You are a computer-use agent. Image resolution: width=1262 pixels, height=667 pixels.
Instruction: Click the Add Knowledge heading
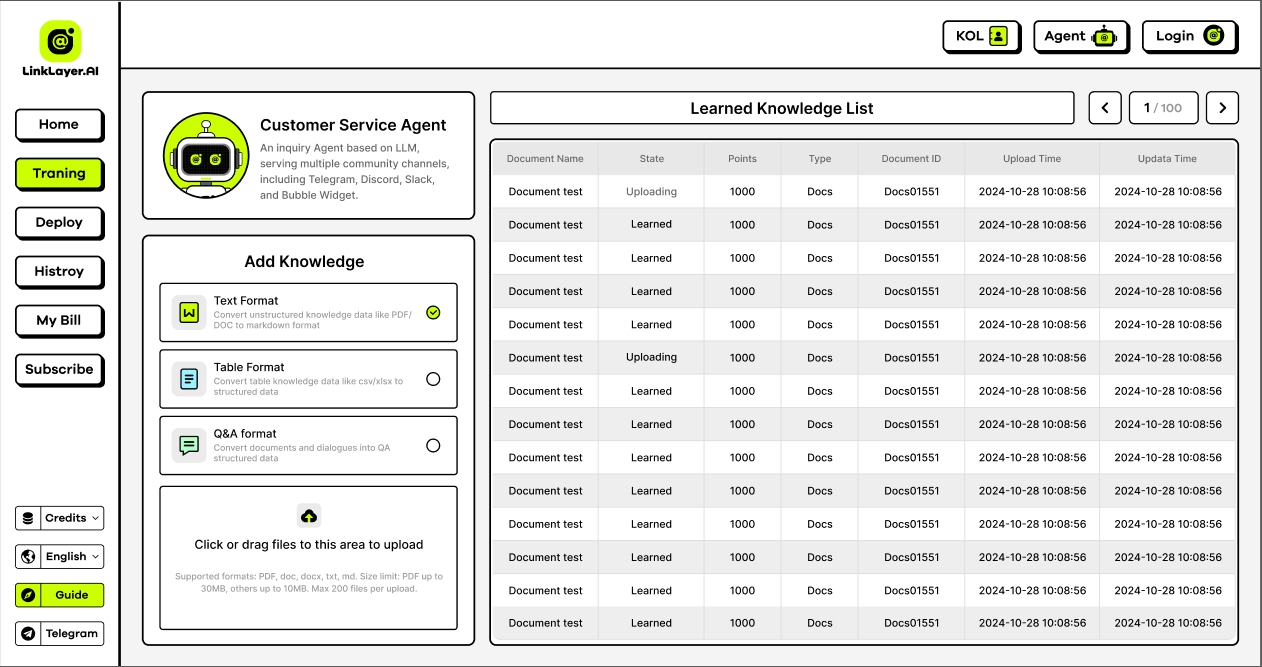[x=304, y=262]
